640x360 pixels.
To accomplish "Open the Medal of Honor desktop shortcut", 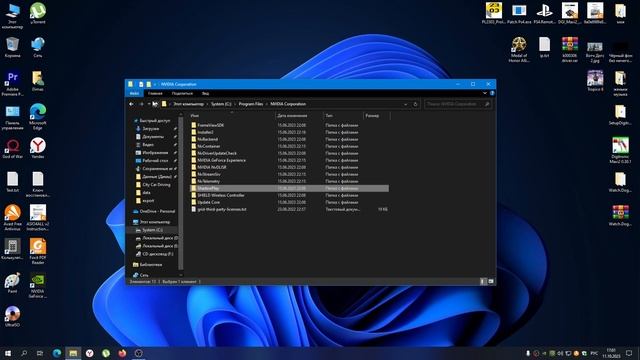I will click(519, 50).
